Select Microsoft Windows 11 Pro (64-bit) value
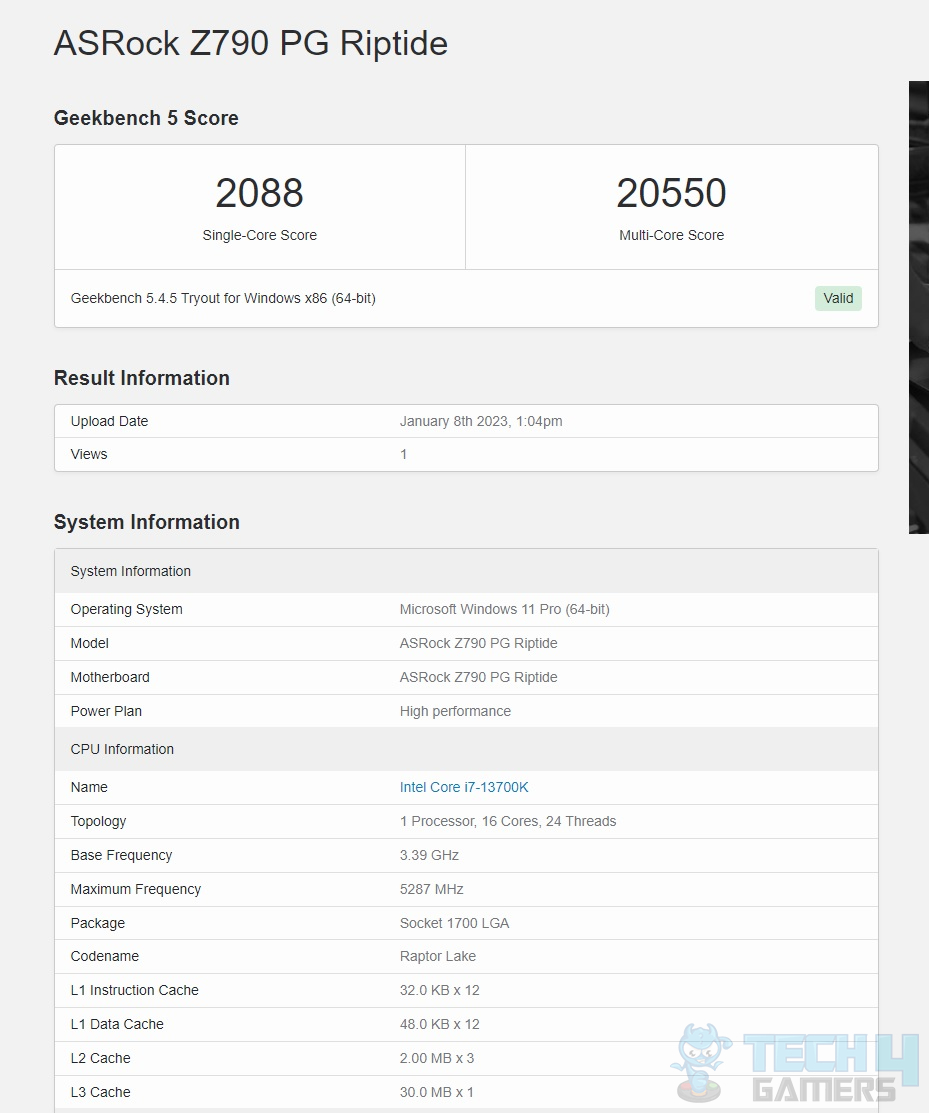The image size is (929, 1113). [505, 609]
